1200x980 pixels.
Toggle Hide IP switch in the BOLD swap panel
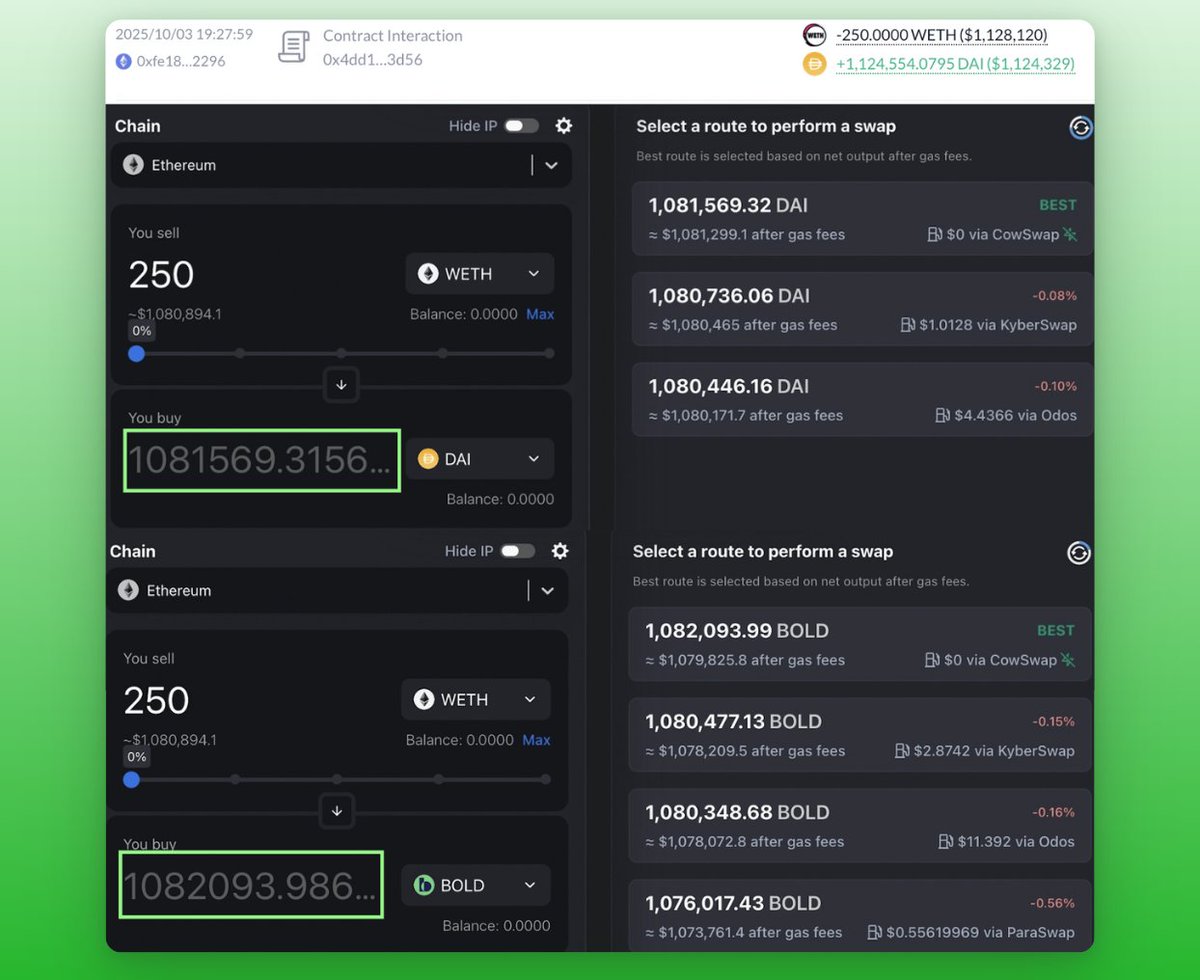point(517,551)
